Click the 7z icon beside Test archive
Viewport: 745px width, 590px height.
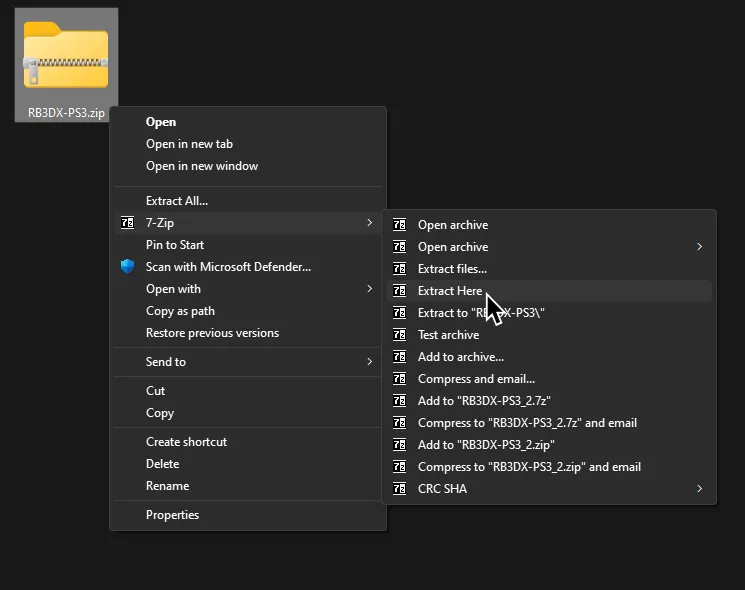(x=400, y=334)
